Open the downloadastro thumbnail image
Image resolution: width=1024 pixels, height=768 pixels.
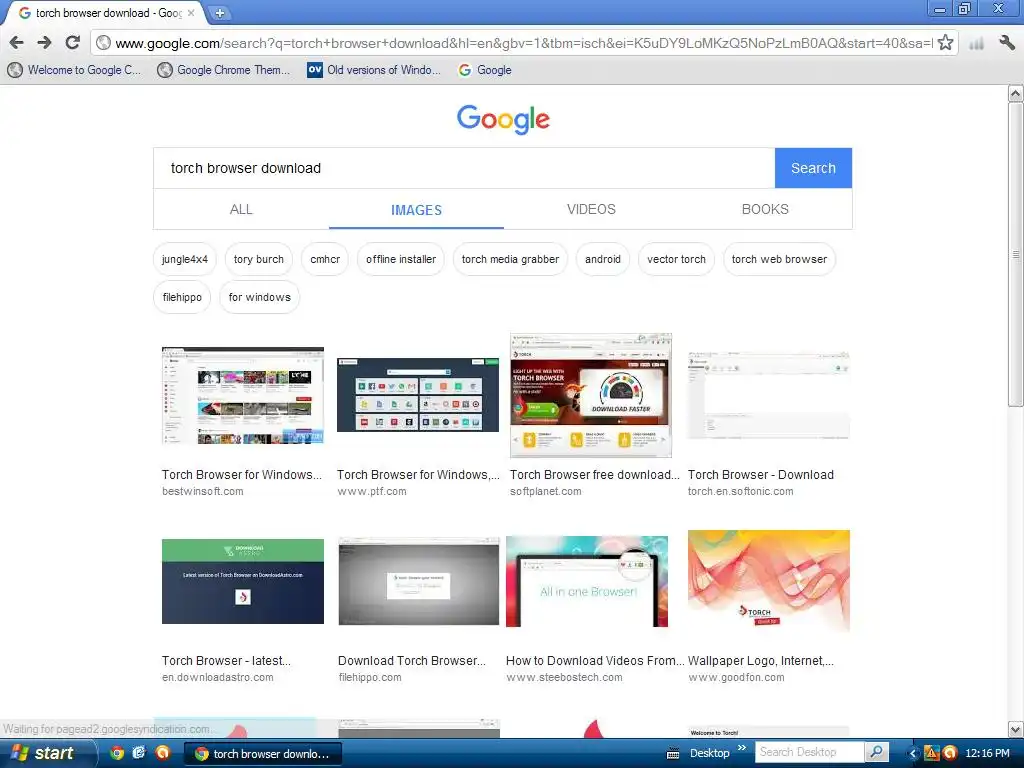243,581
